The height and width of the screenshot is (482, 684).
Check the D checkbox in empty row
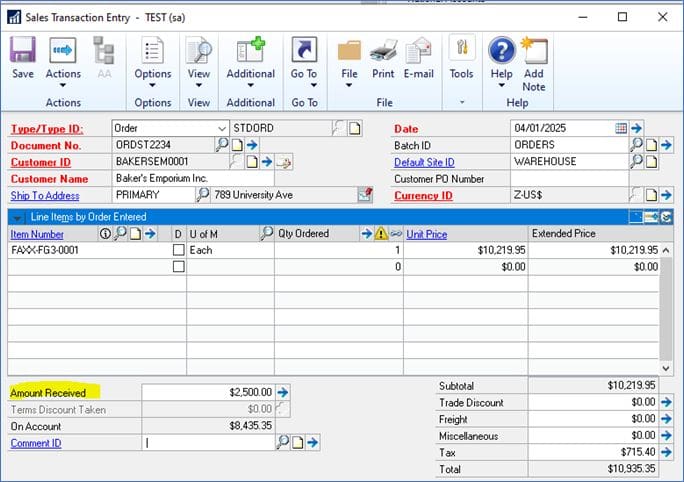click(x=178, y=267)
